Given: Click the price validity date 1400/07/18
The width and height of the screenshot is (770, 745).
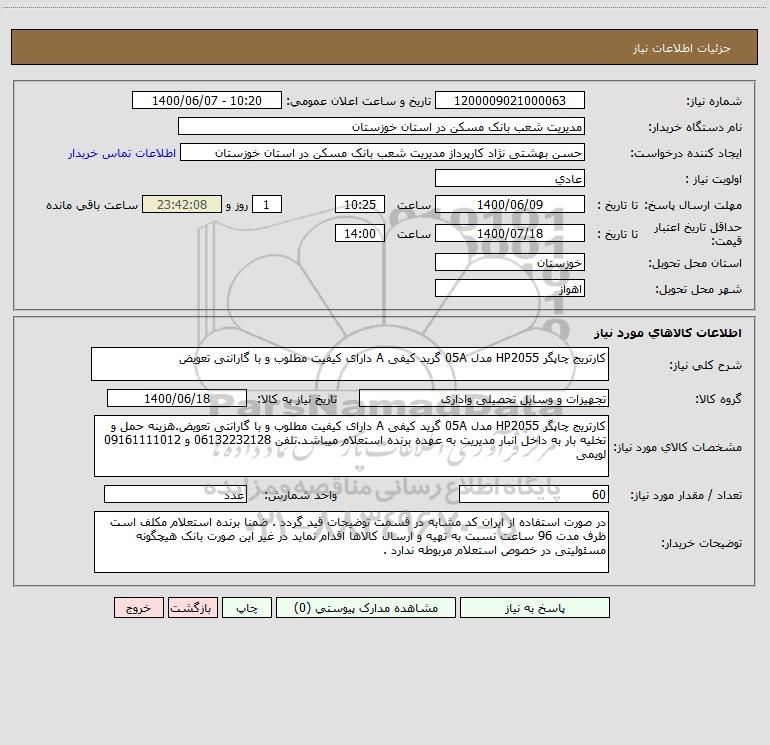Looking at the screenshot, I should [x=510, y=233].
